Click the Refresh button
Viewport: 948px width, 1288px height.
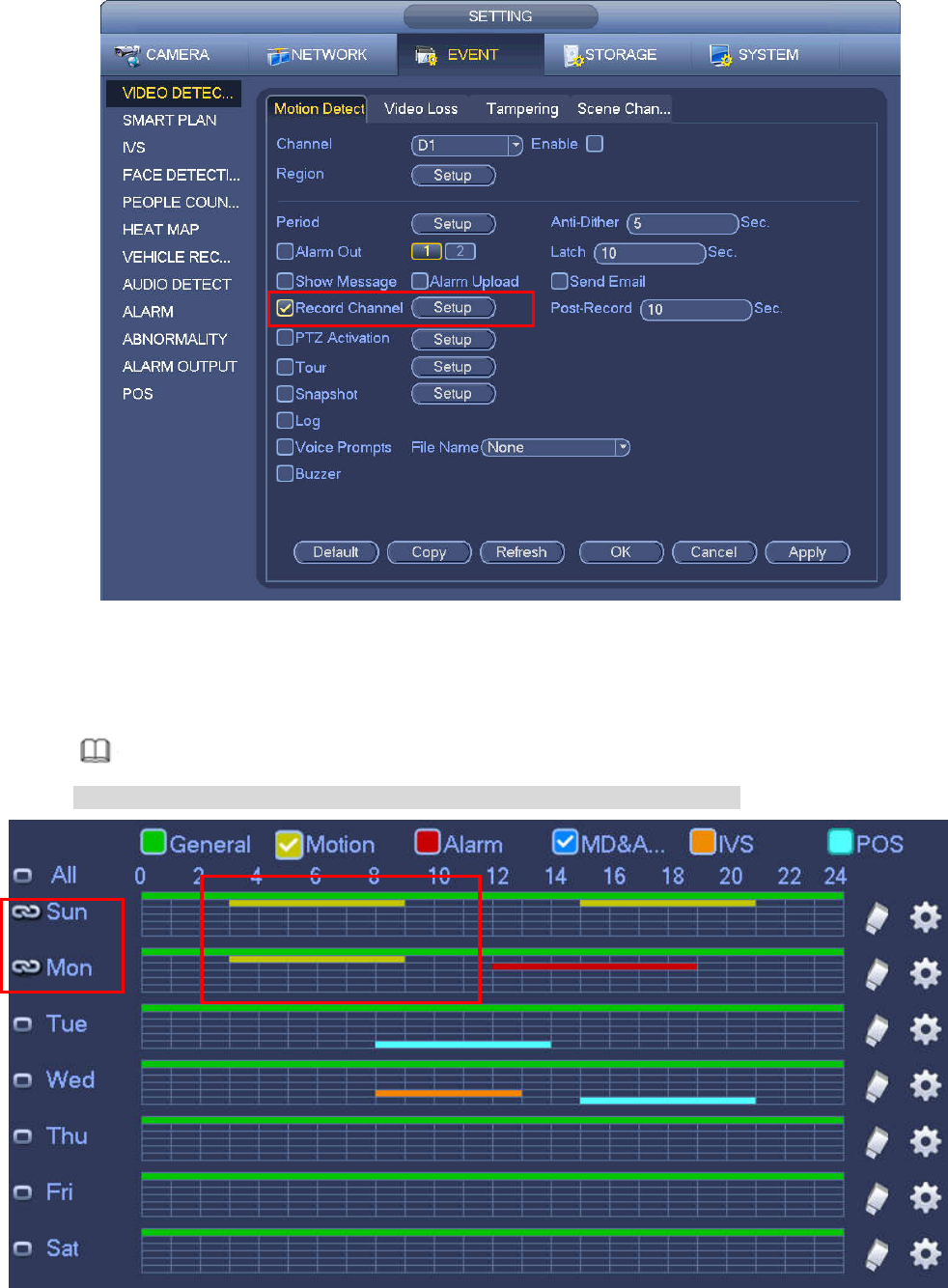521,552
